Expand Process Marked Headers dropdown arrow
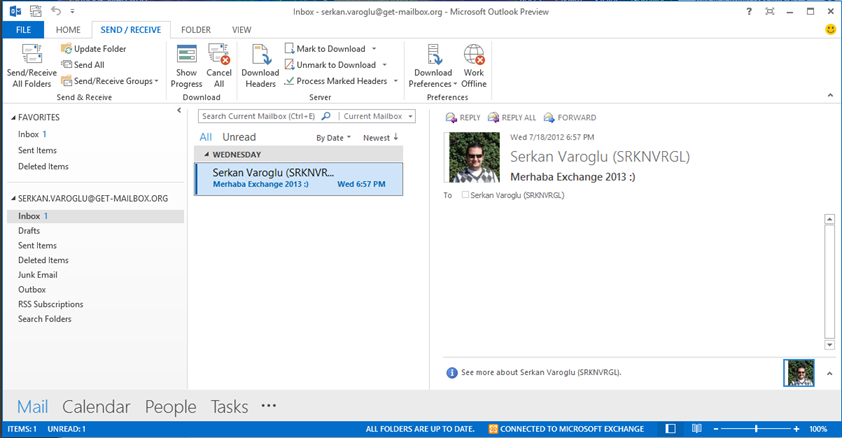 pyautogui.click(x=396, y=81)
